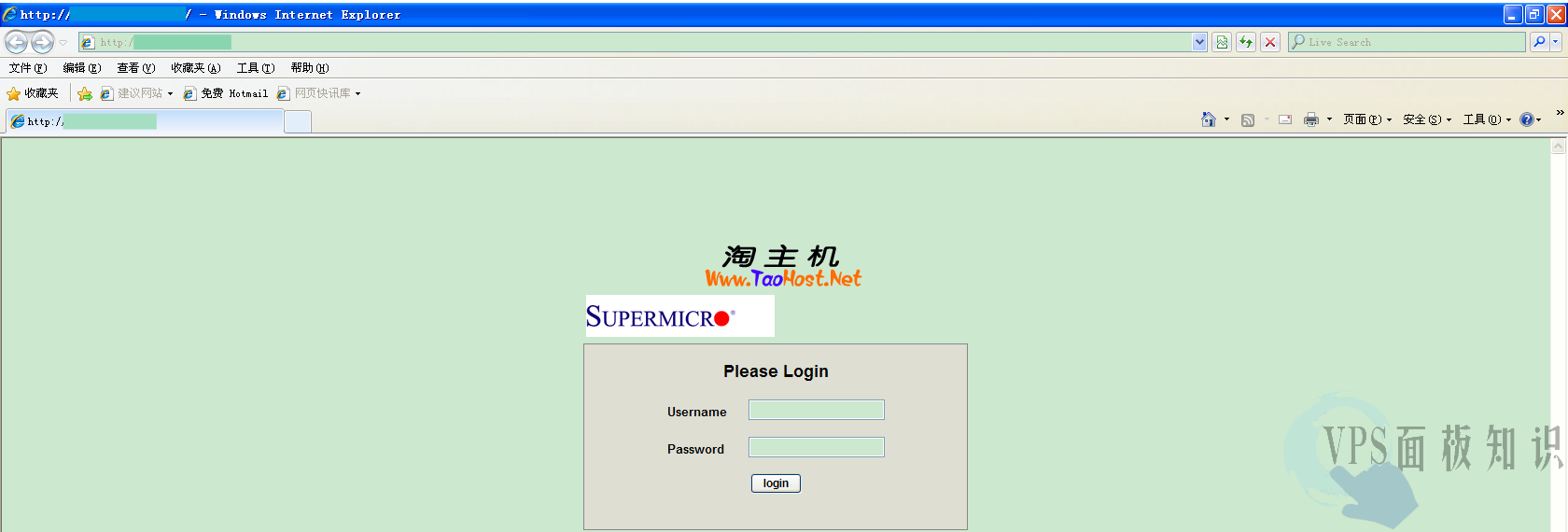
Task: Focus the Live Search box
Action: click(1407, 42)
